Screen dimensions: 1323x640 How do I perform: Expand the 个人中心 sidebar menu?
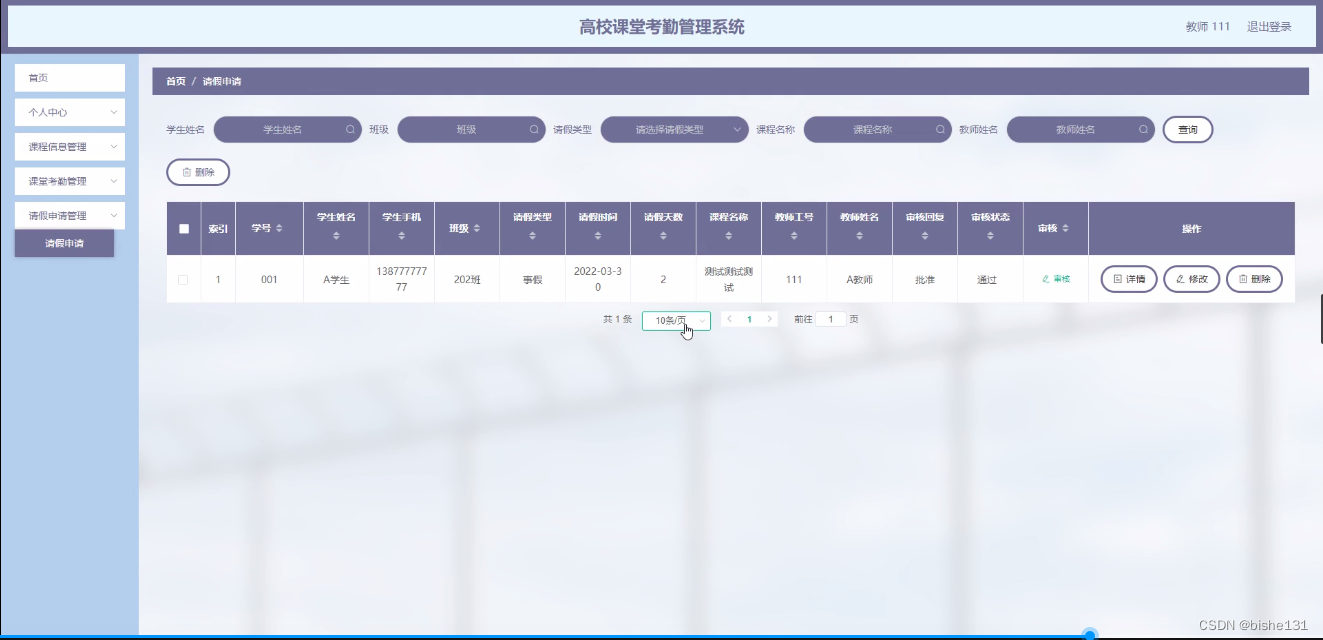pyautogui.click(x=68, y=112)
